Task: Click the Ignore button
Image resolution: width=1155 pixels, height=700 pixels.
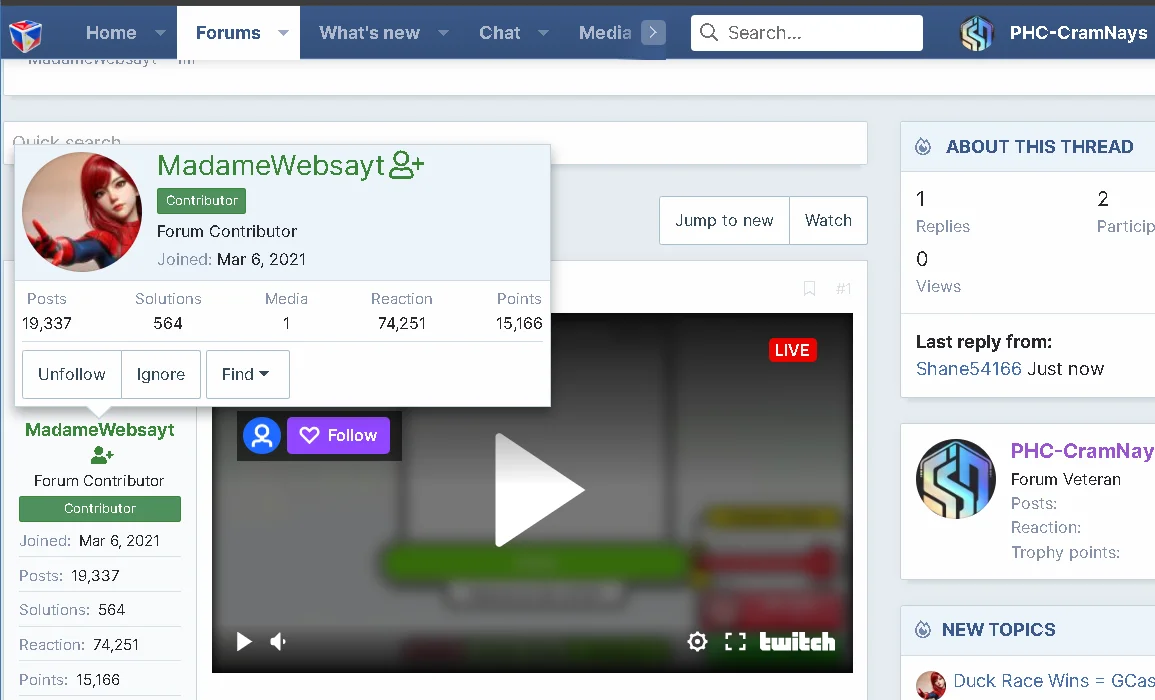Action: click(161, 374)
